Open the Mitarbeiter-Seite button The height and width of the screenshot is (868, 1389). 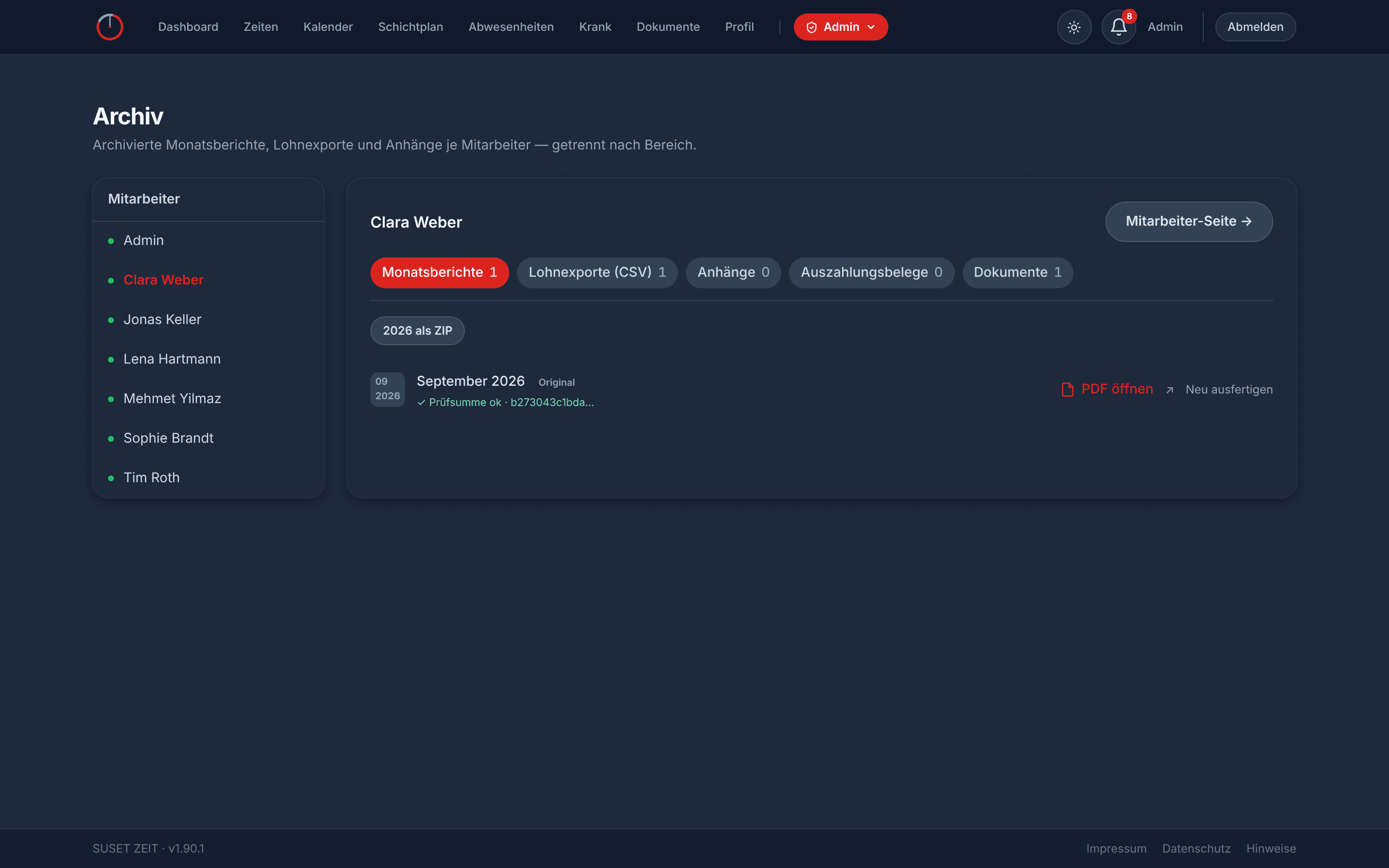pyautogui.click(x=1189, y=222)
